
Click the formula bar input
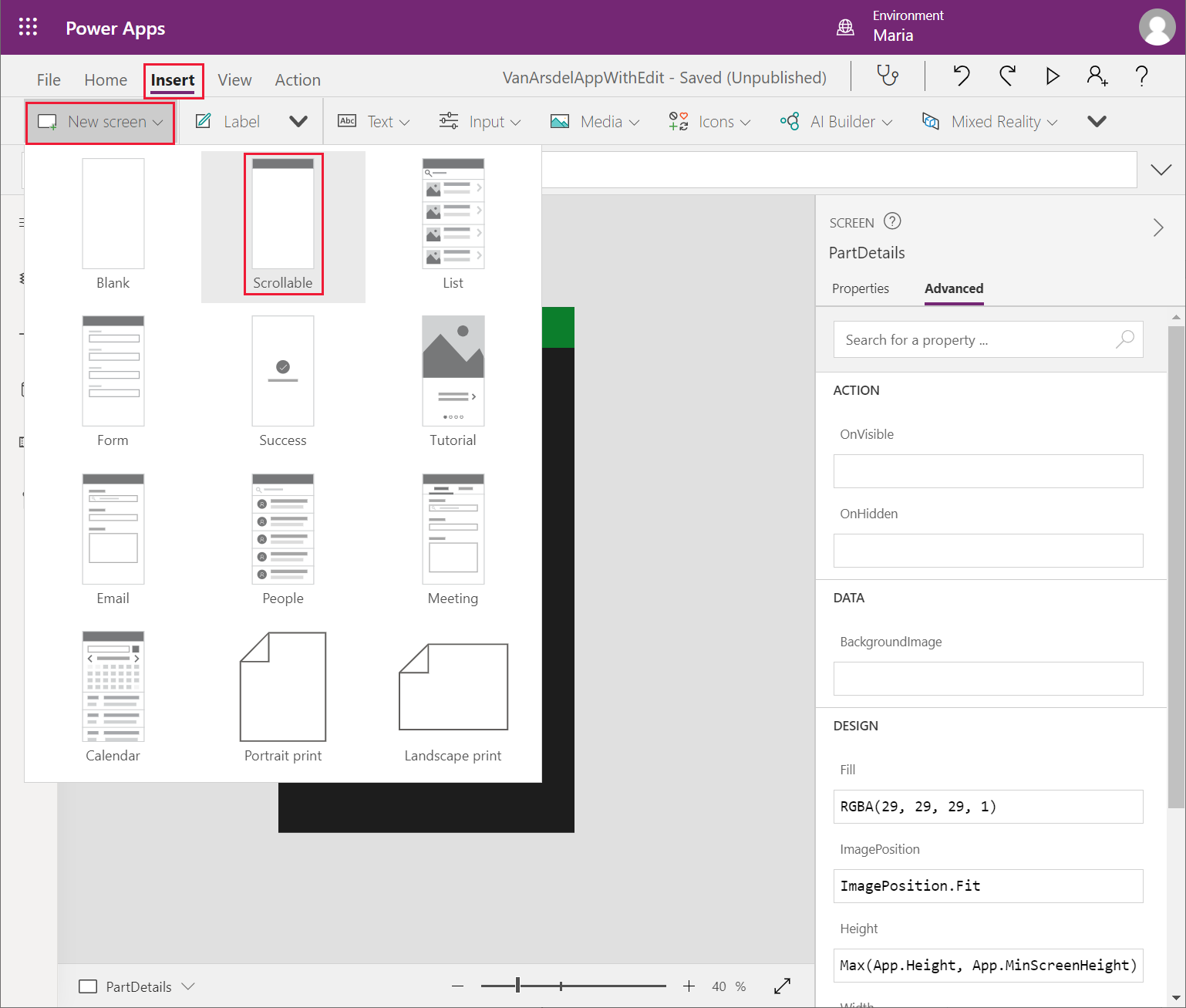pyautogui.click(x=839, y=169)
